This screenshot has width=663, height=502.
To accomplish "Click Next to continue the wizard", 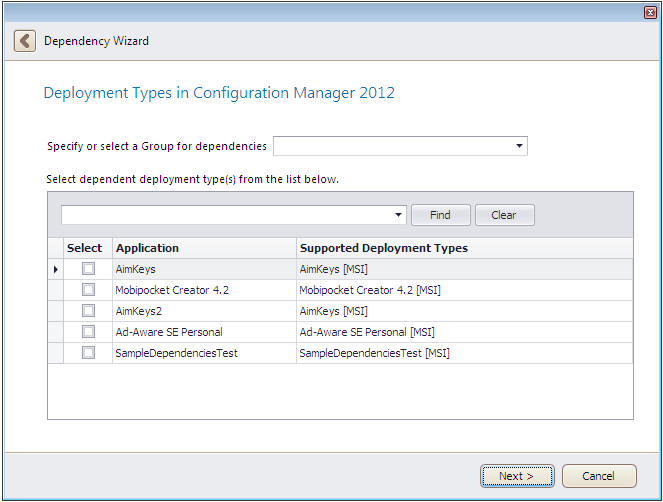I will coord(516,476).
